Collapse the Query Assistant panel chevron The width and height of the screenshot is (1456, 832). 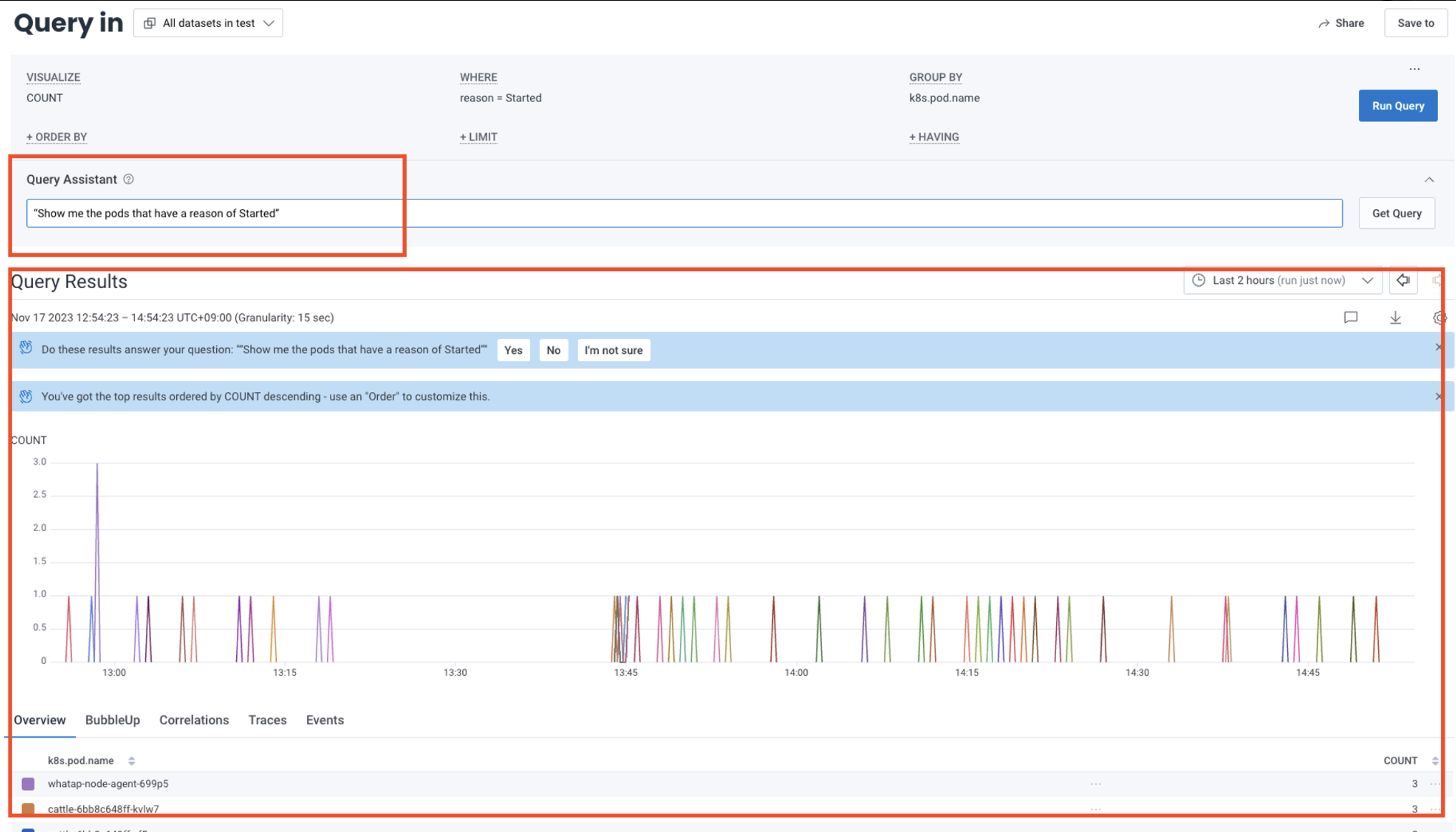point(1428,180)
